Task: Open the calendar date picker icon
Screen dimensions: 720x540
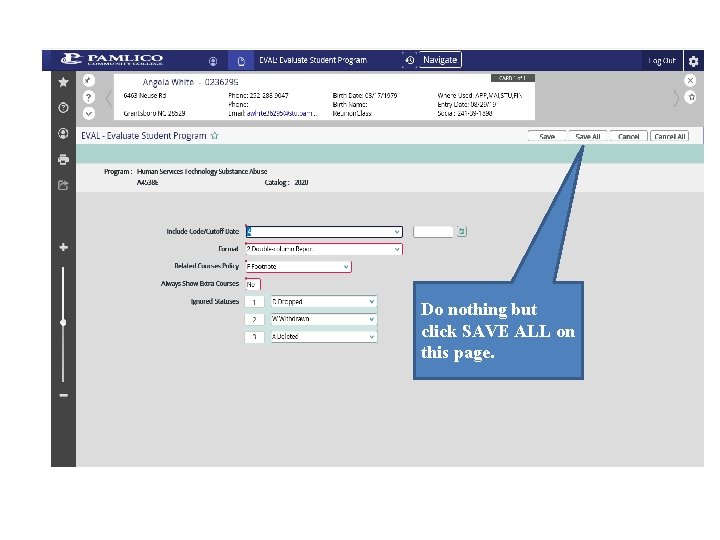Action: pyautogui.click(x=462, y=232)
